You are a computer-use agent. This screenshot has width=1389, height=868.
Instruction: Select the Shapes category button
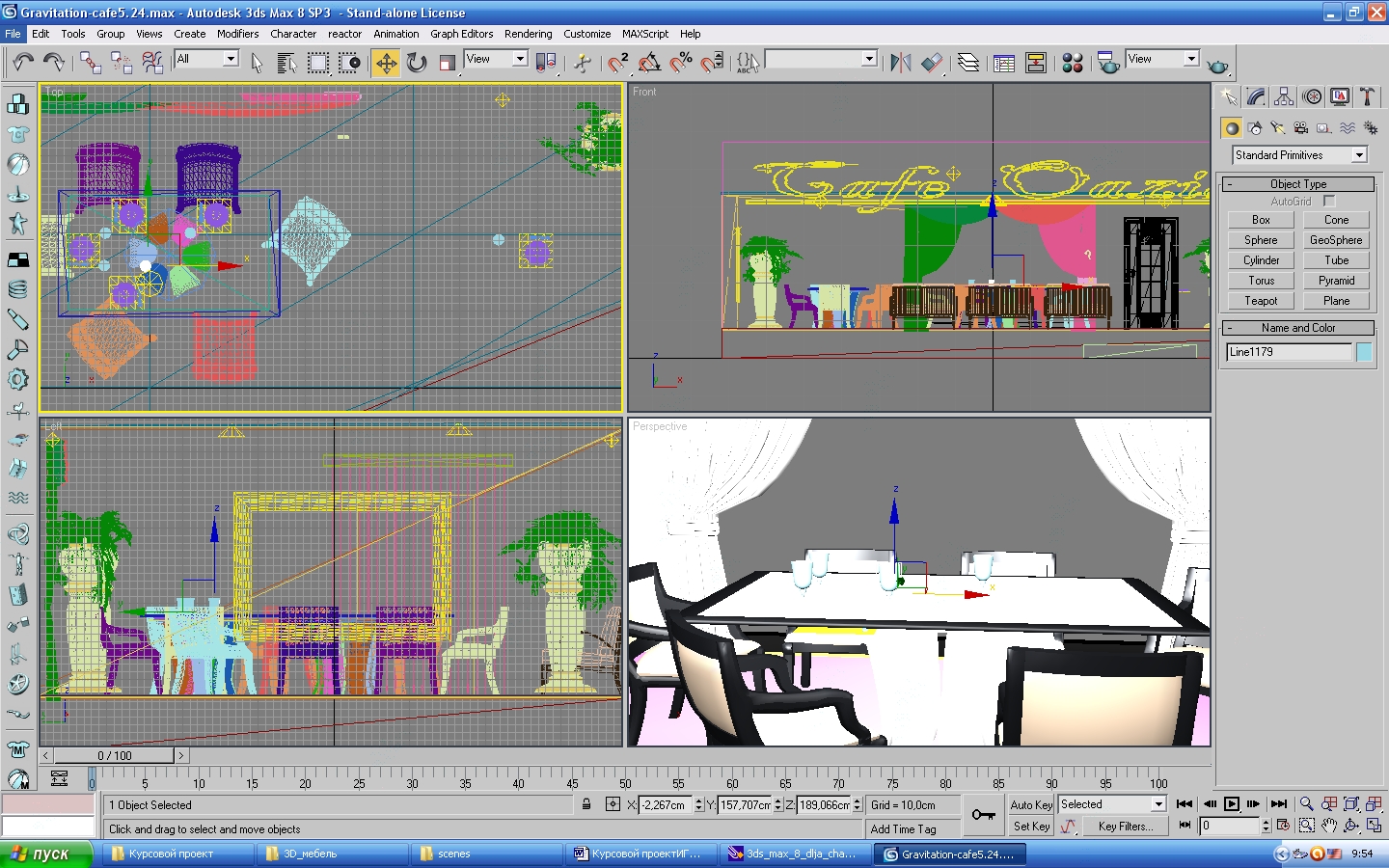point(1255,128)
